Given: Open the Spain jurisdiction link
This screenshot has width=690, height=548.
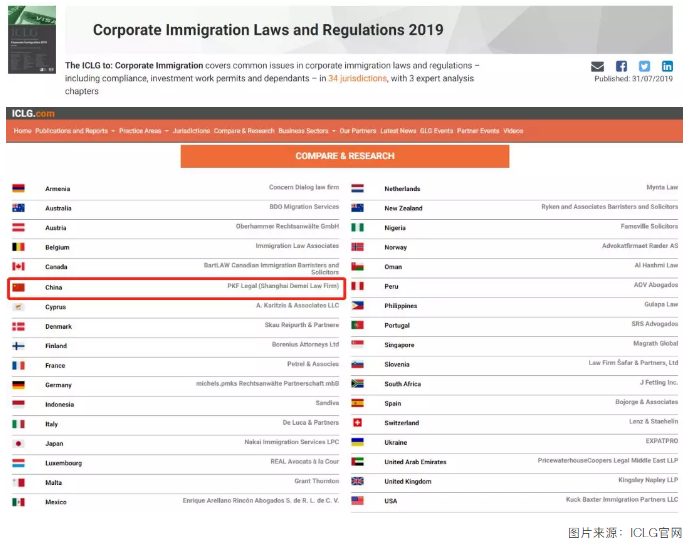Looking at the screenshot, I should [x=393, y=403].
